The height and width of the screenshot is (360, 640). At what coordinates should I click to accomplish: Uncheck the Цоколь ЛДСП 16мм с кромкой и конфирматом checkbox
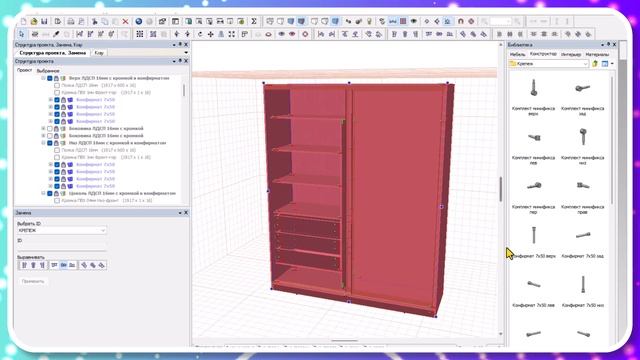point(50,193)
